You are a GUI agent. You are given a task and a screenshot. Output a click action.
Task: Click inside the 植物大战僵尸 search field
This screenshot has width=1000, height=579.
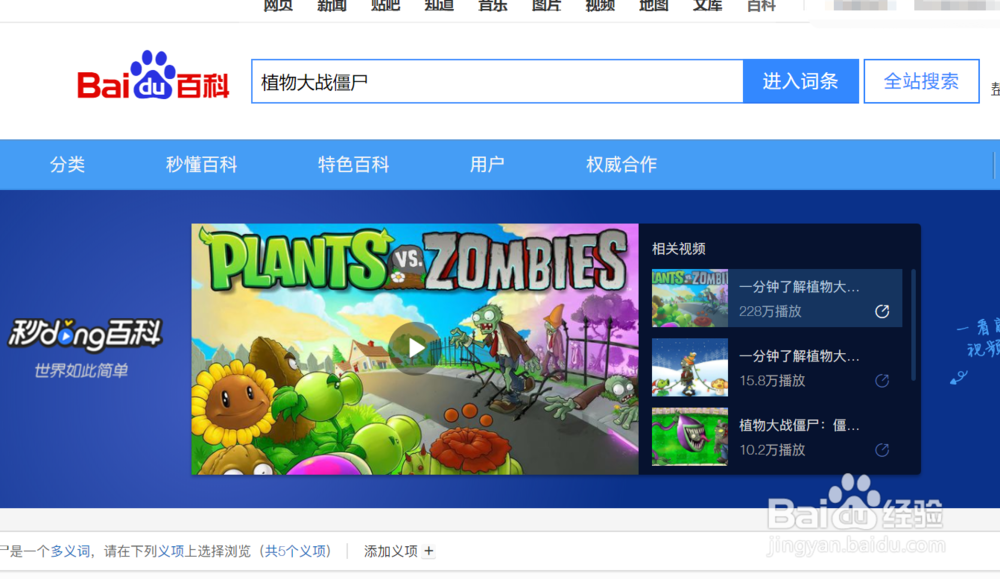[497, 81]
